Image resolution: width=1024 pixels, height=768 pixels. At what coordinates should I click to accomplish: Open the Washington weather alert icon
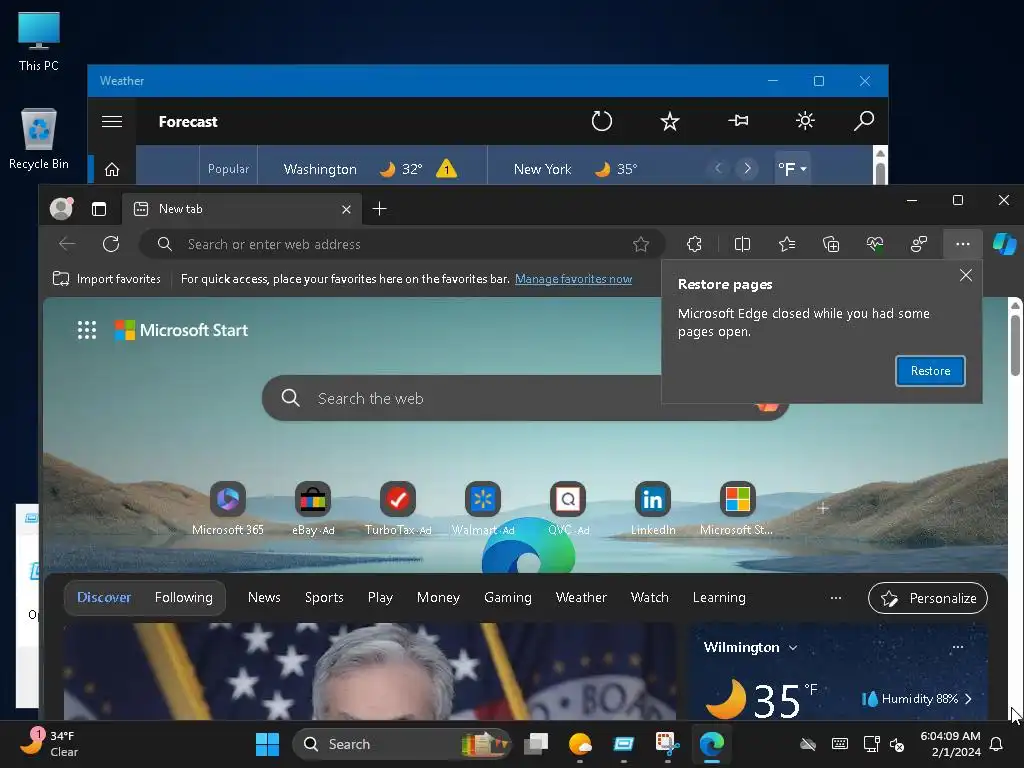coord(447,169)
